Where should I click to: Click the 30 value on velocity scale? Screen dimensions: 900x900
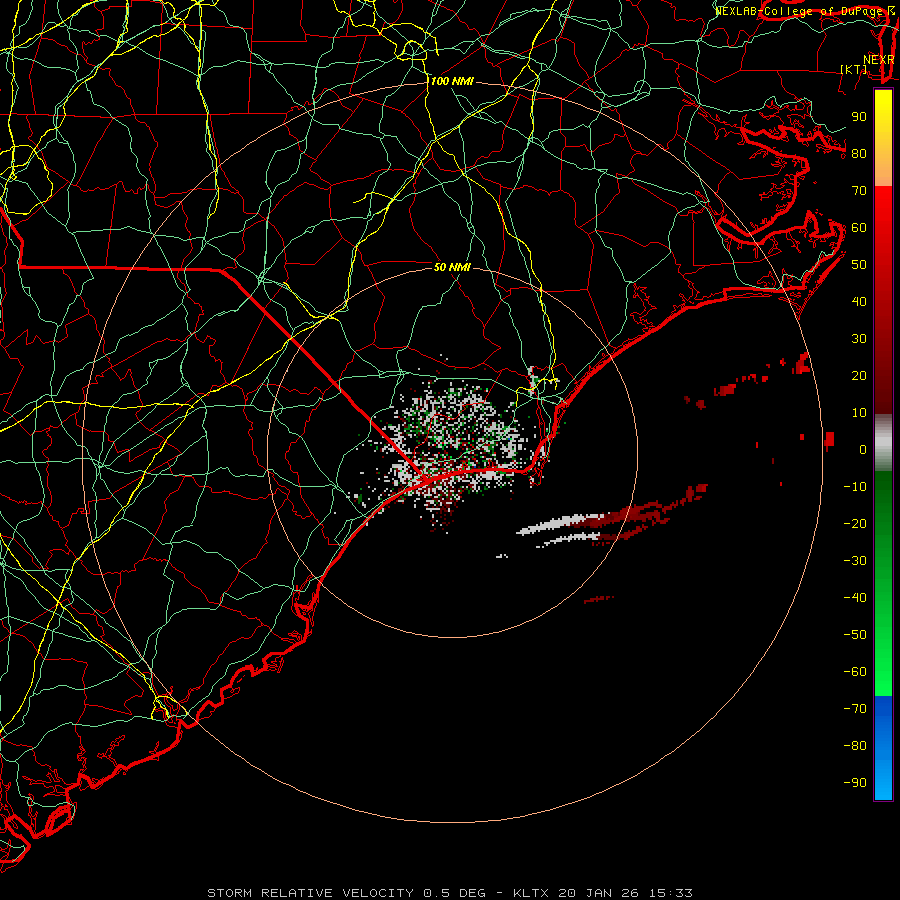coord(859,339)
